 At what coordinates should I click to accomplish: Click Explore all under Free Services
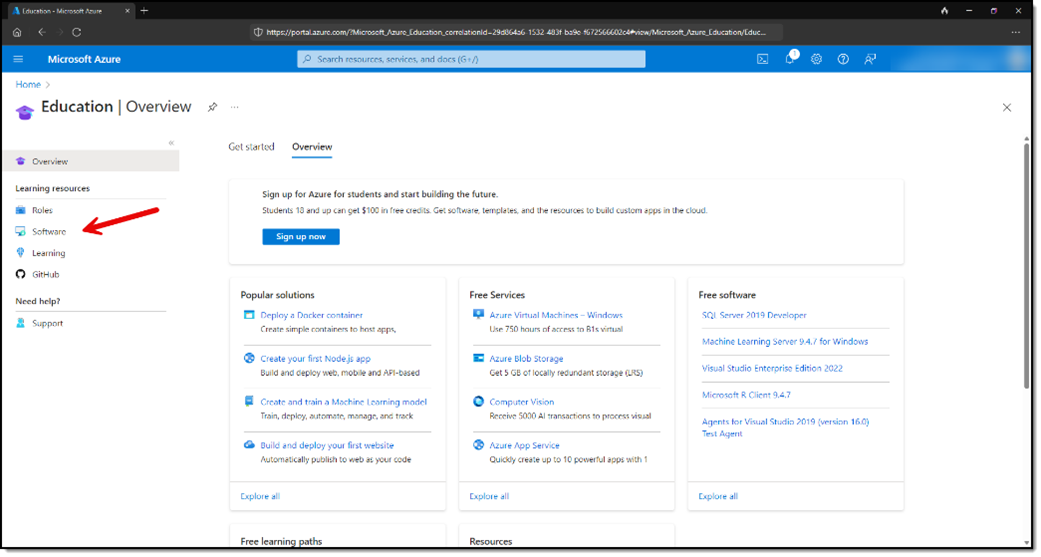tap(489, 496)
